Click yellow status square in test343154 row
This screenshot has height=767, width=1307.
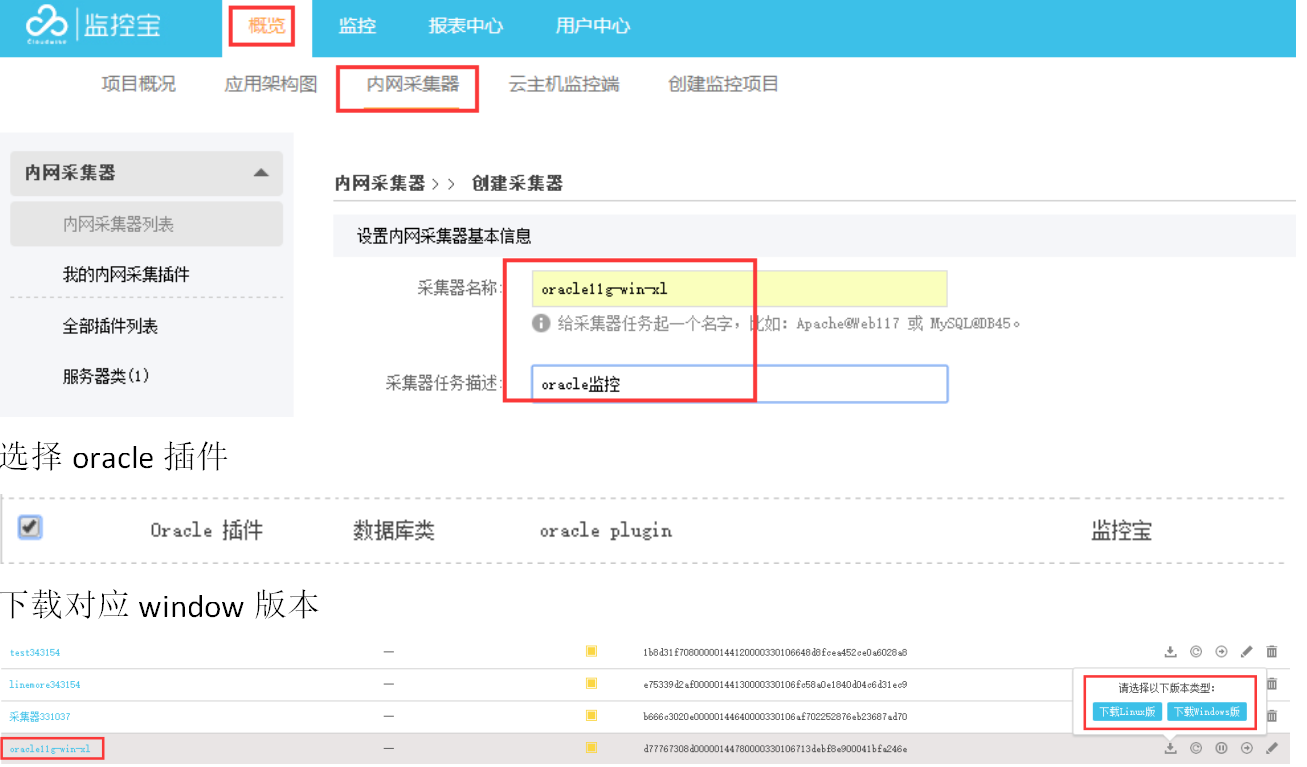click(x=591, y=651)
